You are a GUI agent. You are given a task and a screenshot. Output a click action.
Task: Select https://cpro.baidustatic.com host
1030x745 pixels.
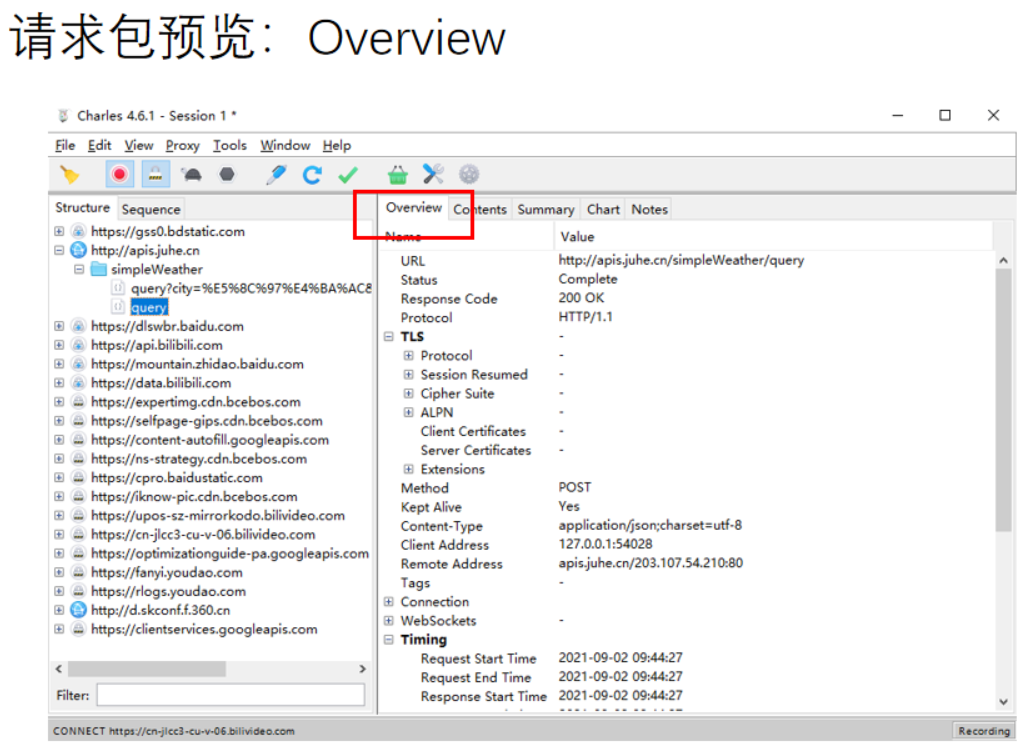[x=177, y=478]
